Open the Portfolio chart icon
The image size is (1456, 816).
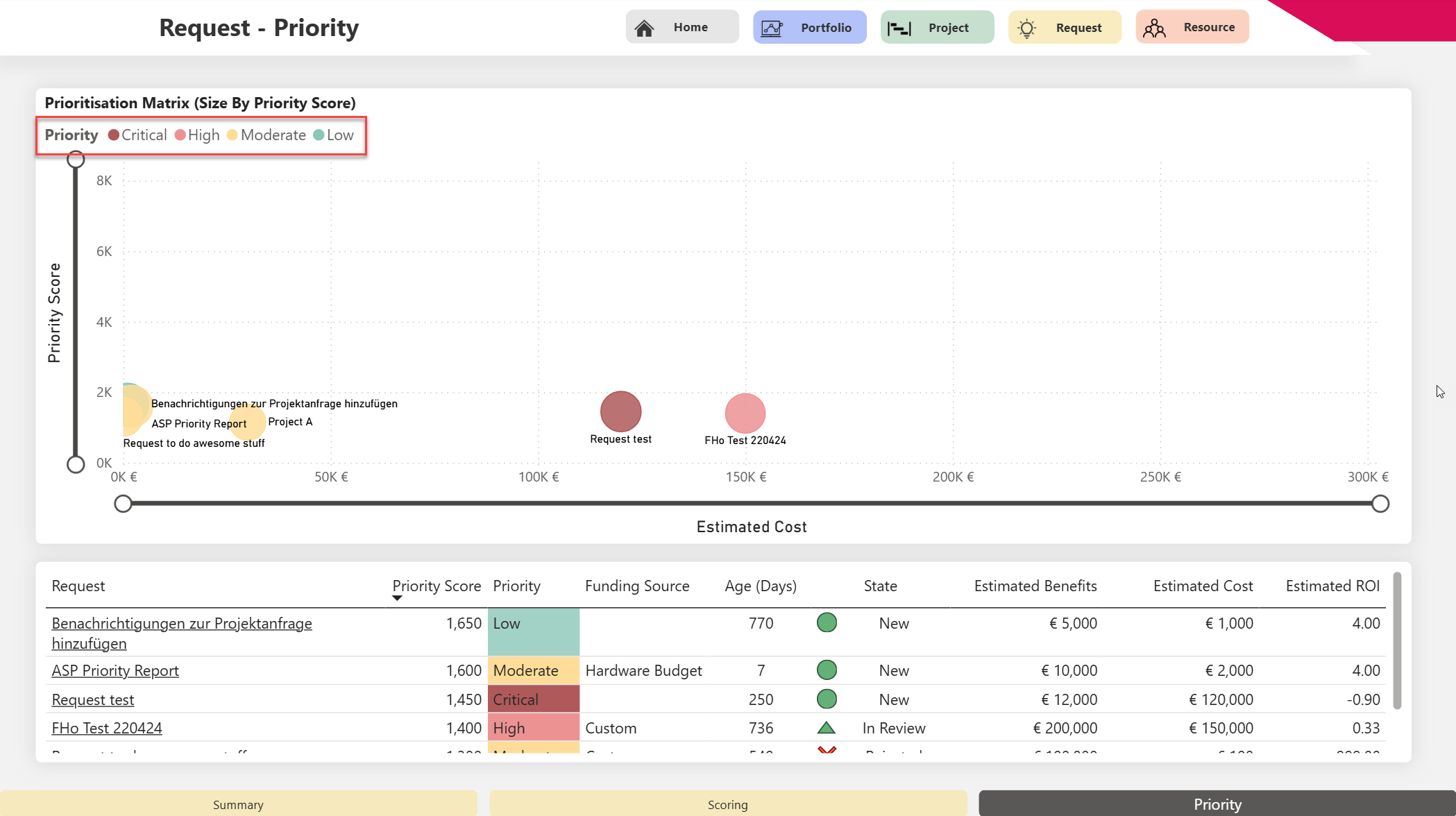772,28
